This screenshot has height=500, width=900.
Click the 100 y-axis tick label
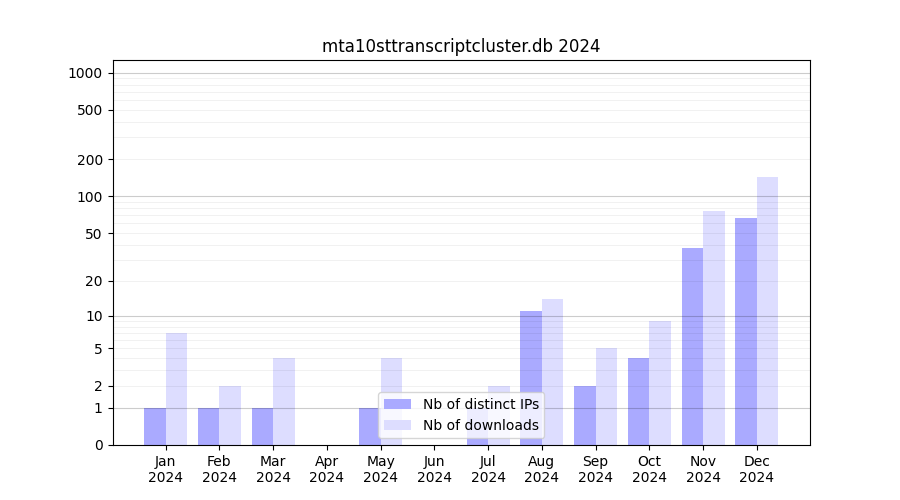pyautogui.click(x=89, y=197)
